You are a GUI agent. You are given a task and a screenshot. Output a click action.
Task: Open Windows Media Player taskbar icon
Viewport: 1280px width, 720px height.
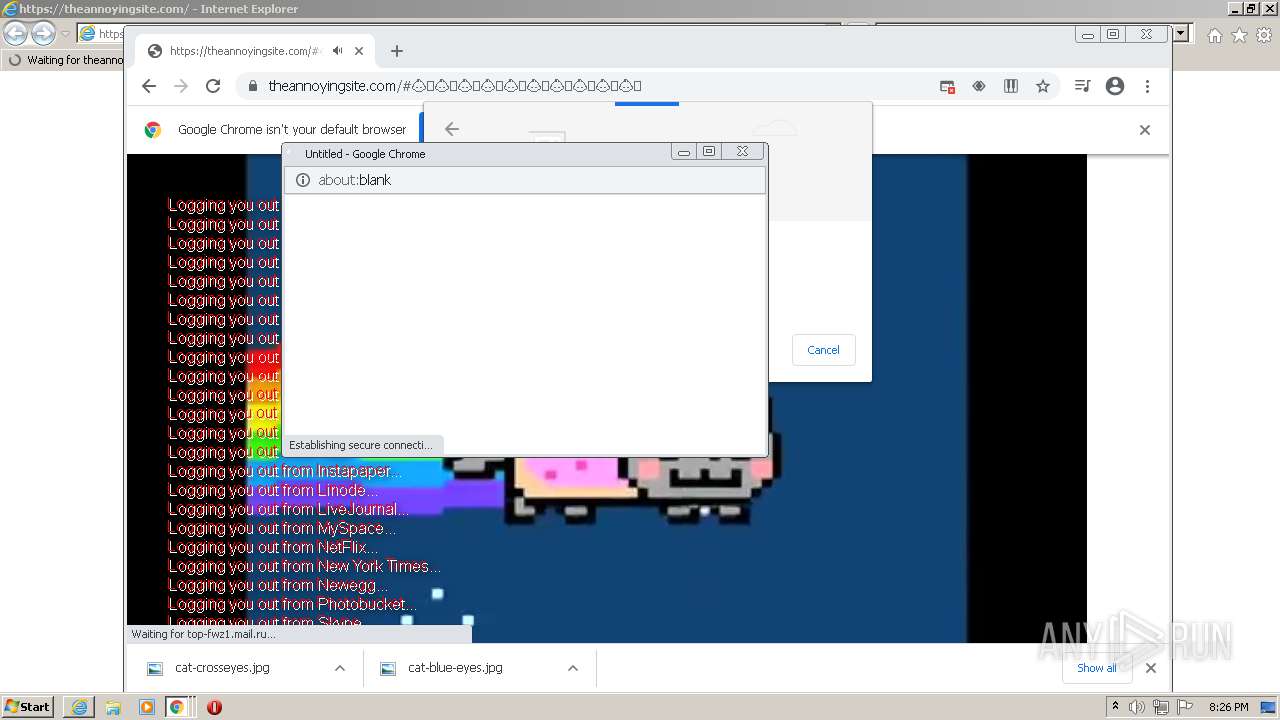tap(147, 707)
